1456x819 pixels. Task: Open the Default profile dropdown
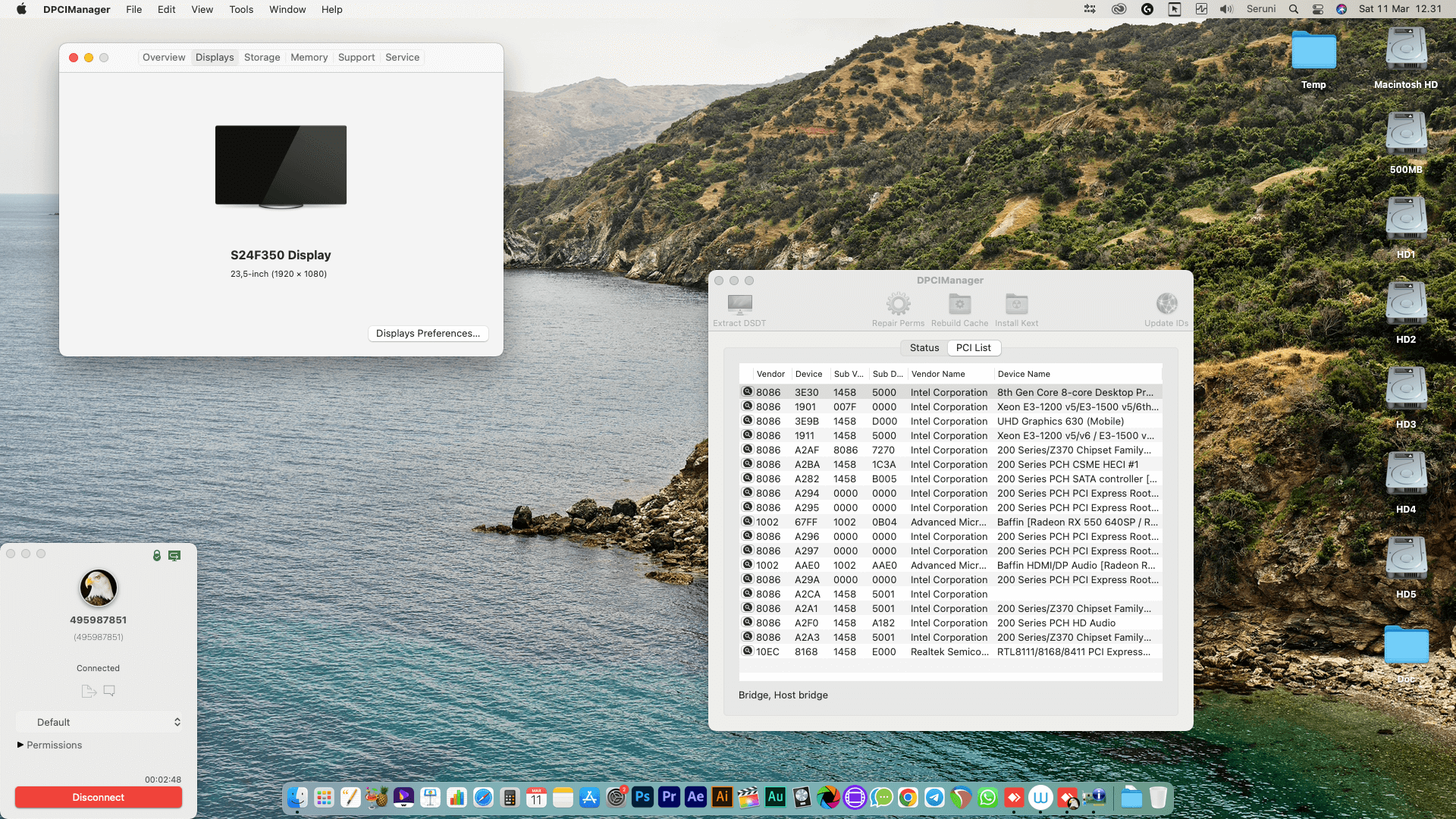[x=99, y=722]
